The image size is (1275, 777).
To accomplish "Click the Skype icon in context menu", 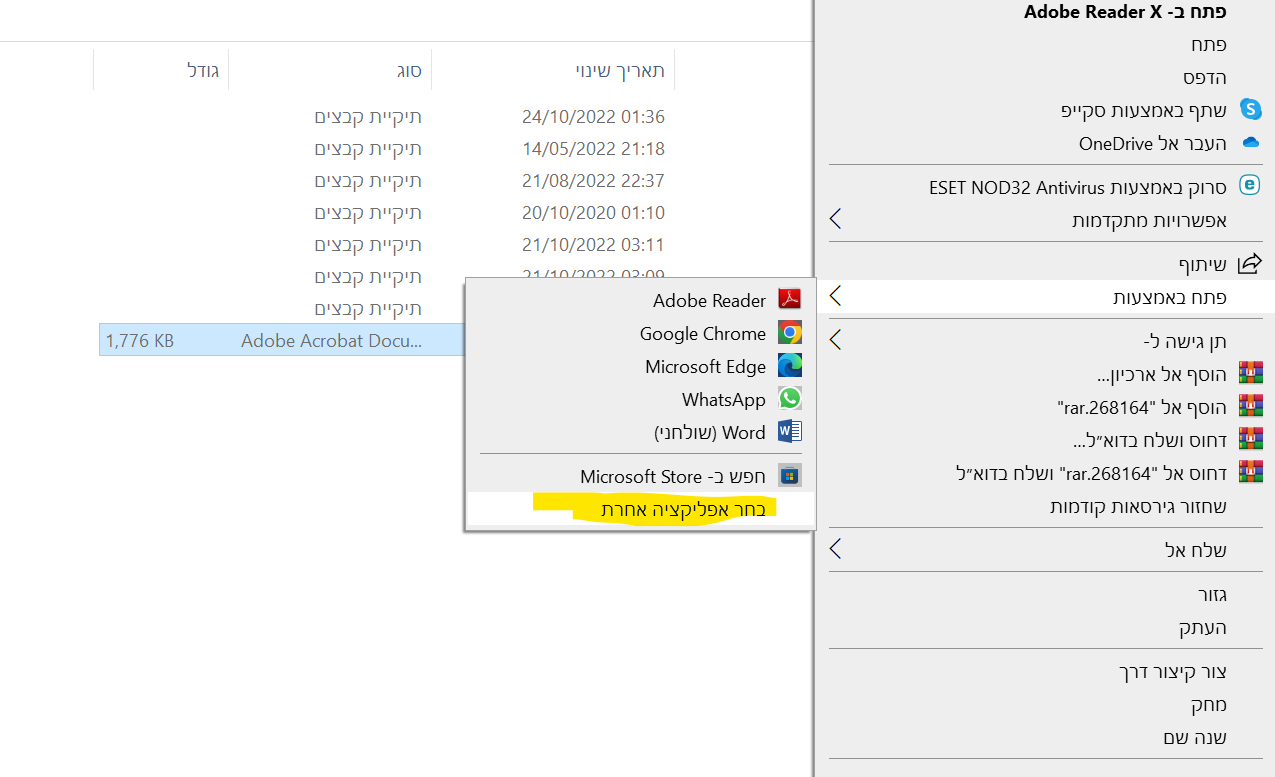I will (1250, 109).
